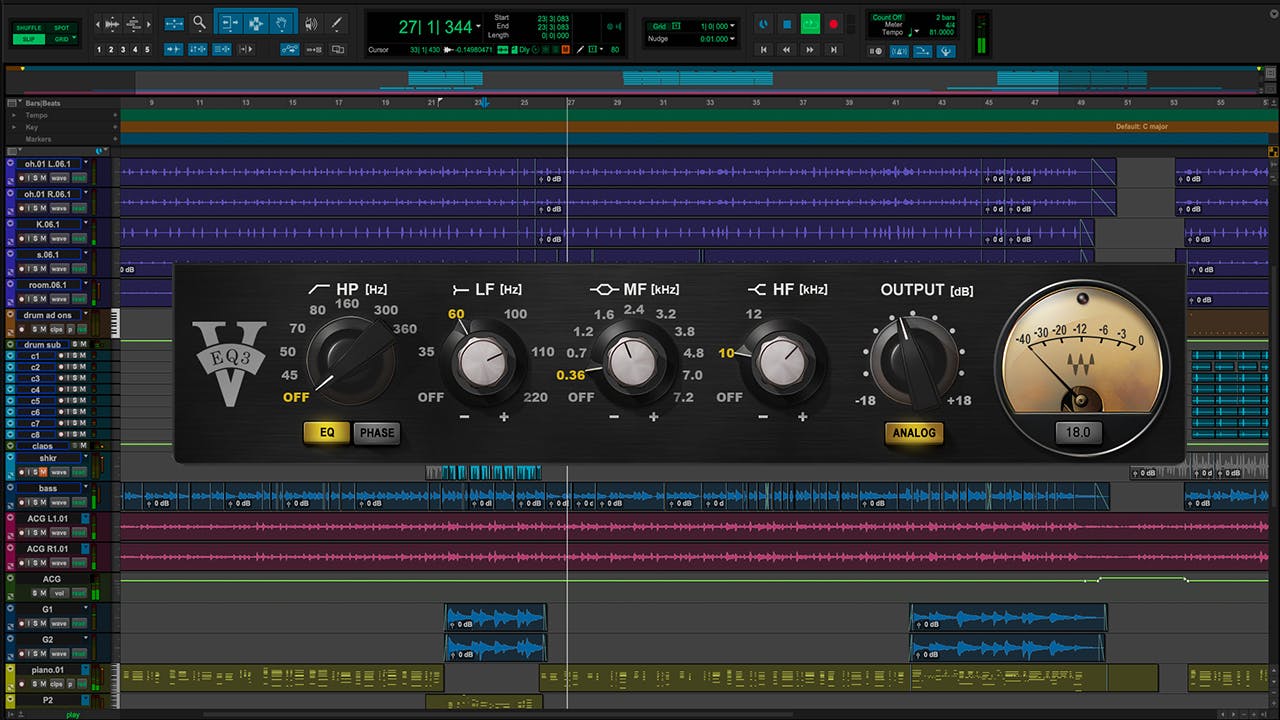Select the Scrubber speaker tool
The image size is (1280, 720).
(x=311, y=23)
